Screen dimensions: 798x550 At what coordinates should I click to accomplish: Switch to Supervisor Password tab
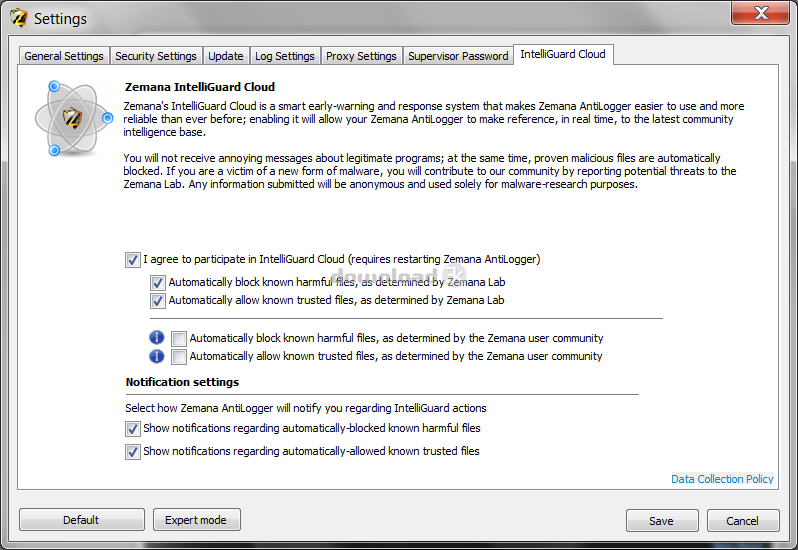click(458, 56)
